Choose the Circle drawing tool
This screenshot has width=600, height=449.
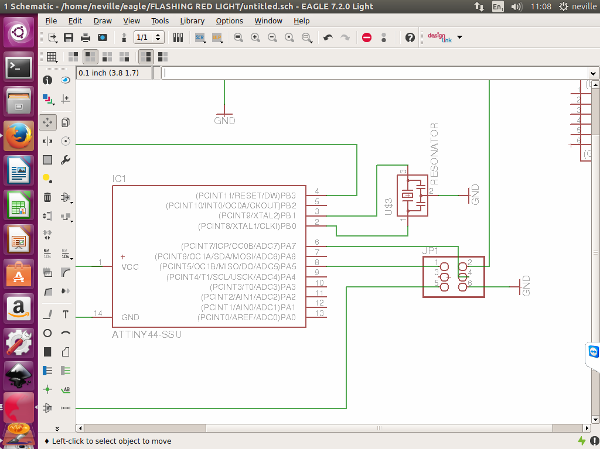(x=47, y=333)
